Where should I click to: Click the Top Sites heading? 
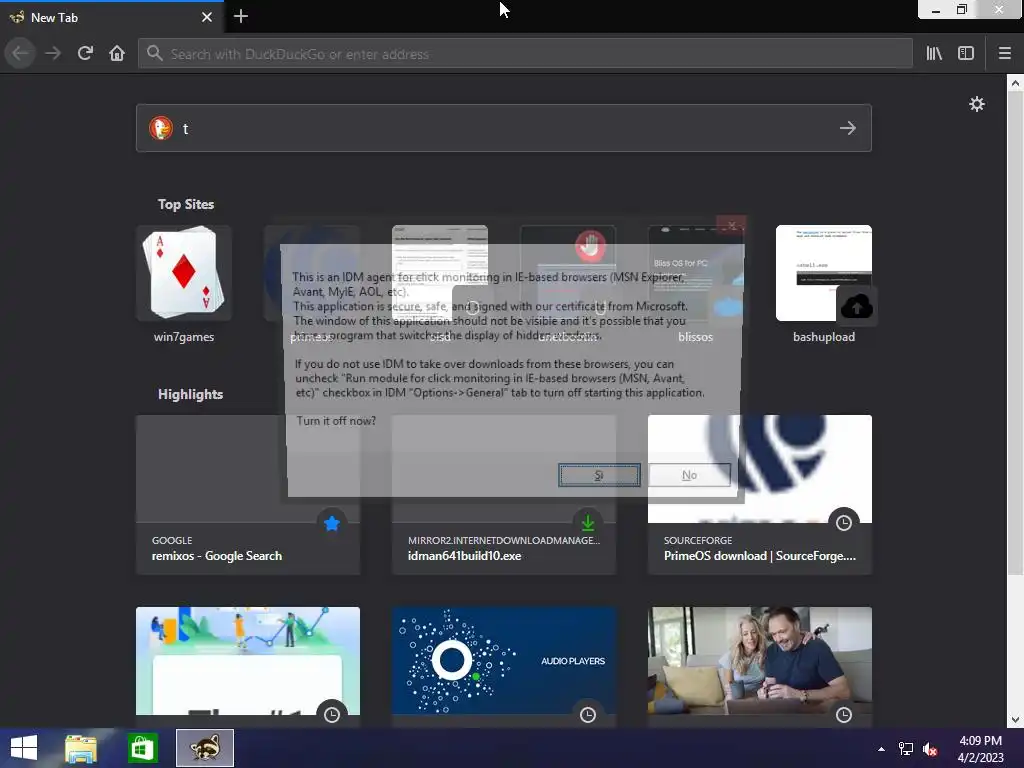coord(186,204)
